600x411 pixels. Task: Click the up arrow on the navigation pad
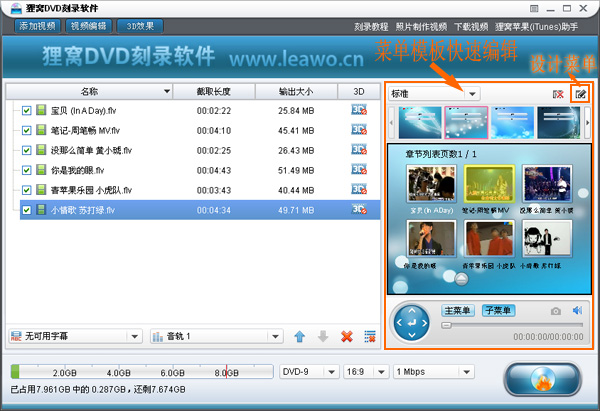pos(412,311)
